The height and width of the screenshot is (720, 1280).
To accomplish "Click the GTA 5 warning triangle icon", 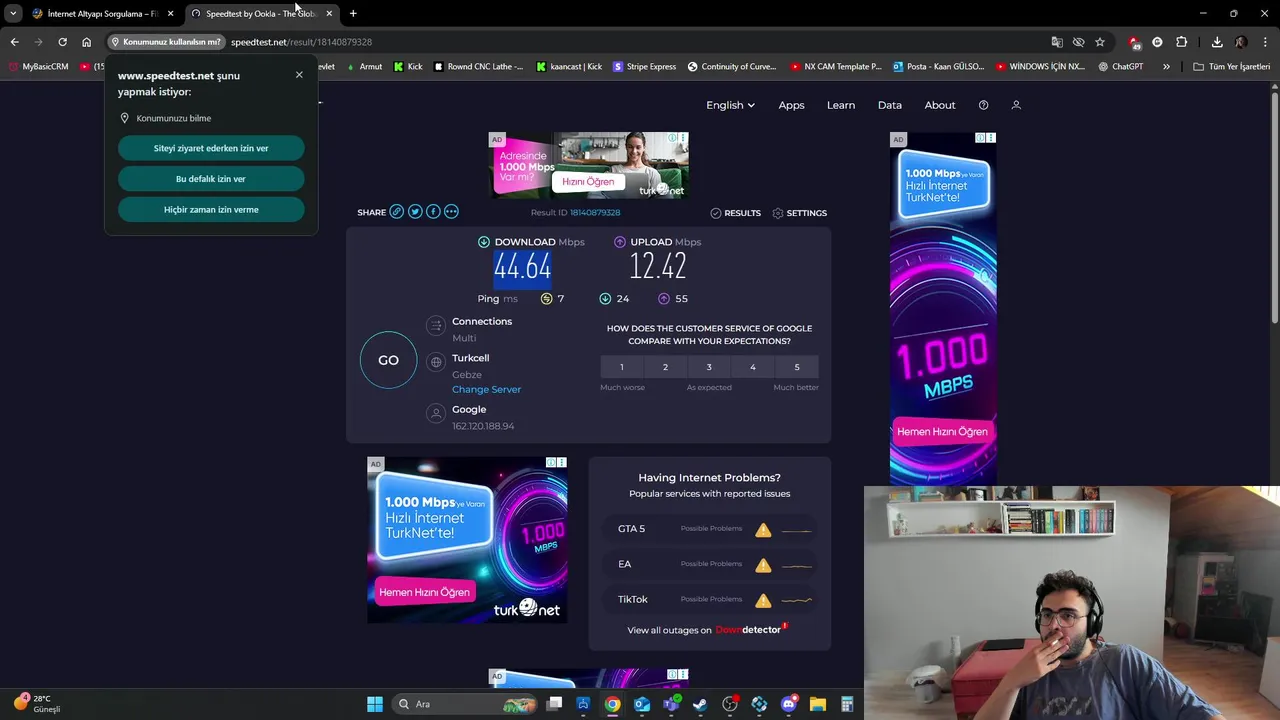I will (763, 529).
